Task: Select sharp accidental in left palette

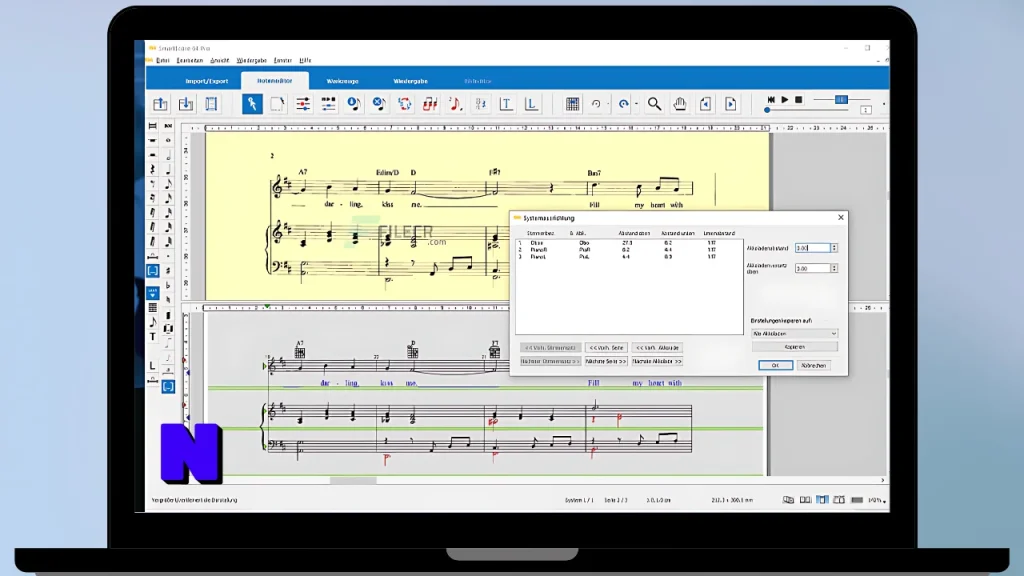Action: 168,270
